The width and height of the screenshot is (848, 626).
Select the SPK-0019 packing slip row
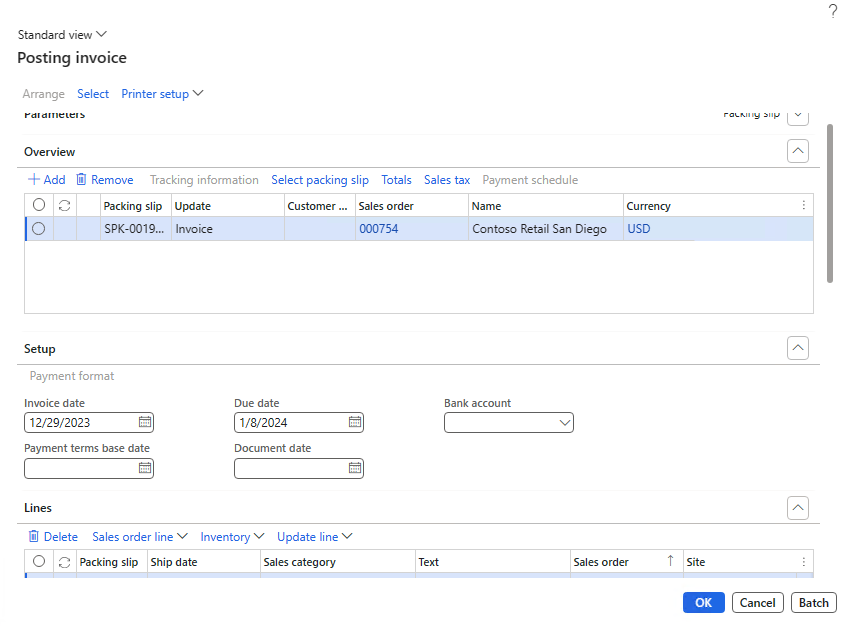pyautogui.click(x=39, y=229)
